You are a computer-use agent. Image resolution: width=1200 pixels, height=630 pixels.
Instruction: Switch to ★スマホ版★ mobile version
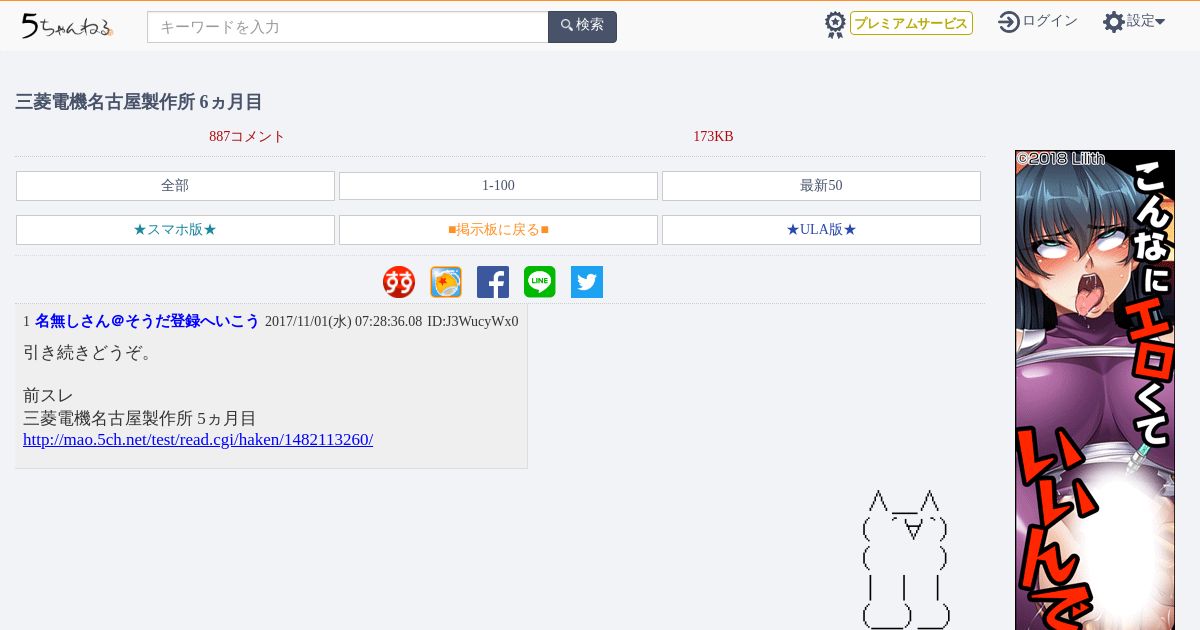[x=175, y=230]
